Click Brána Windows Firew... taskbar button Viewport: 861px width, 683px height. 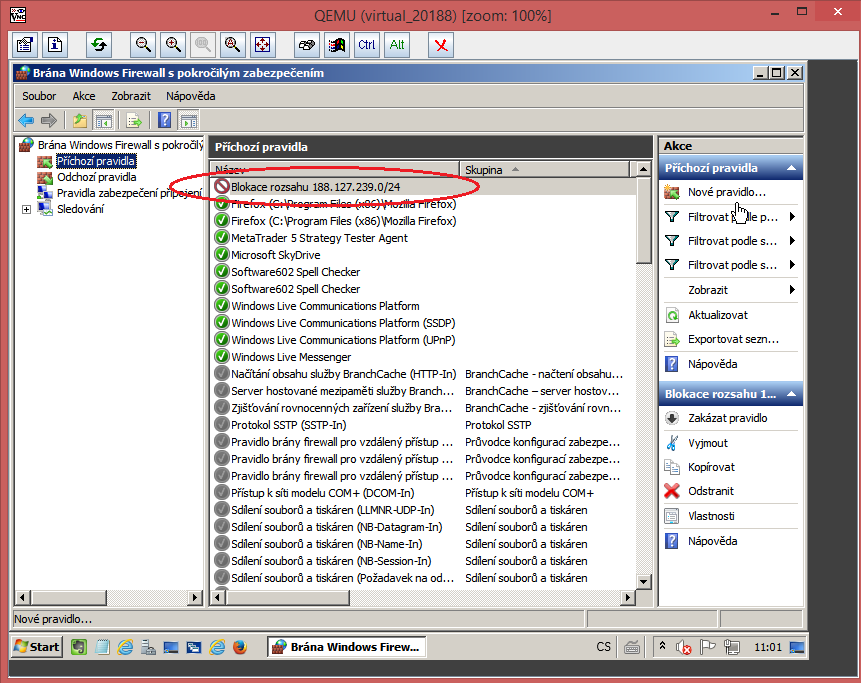[347, 647]
